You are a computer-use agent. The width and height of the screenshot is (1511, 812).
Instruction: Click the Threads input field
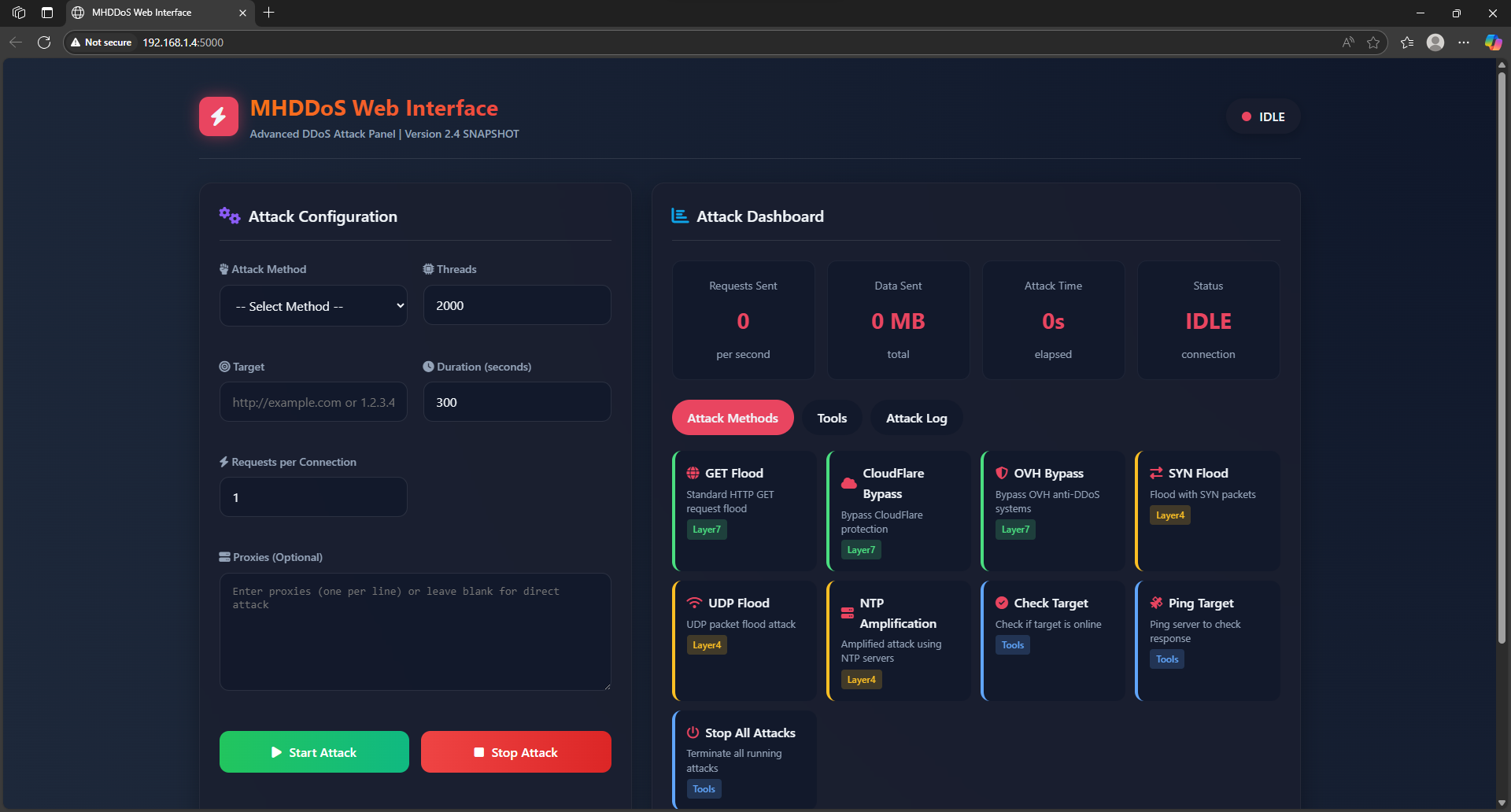pos(517,305)
